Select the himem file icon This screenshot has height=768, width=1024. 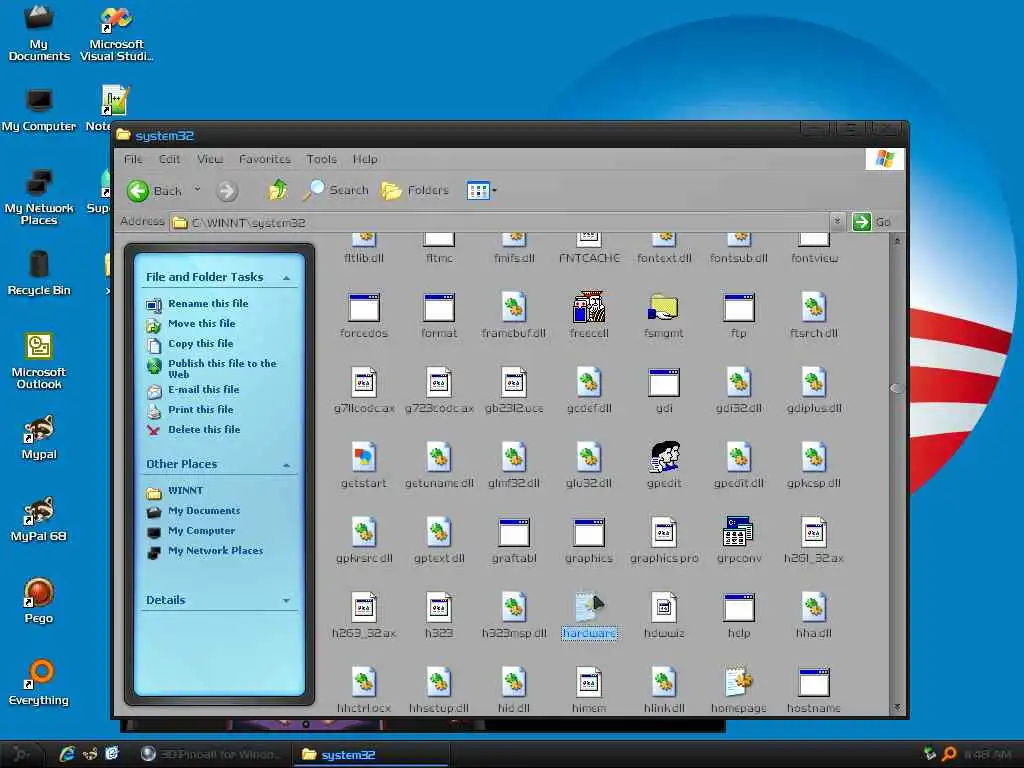pos(588,682)
